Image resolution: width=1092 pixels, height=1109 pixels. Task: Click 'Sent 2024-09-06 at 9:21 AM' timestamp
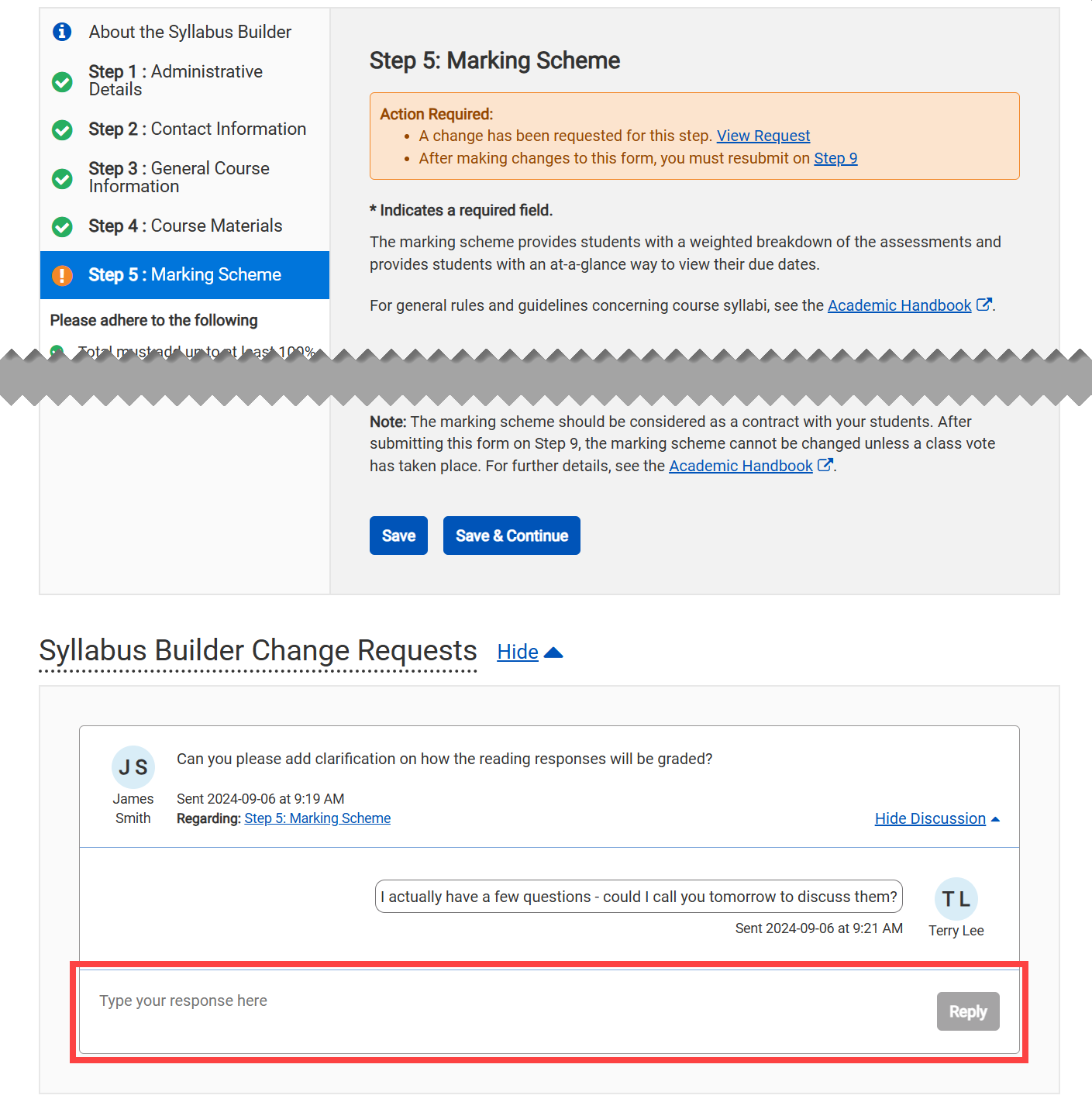819,928
